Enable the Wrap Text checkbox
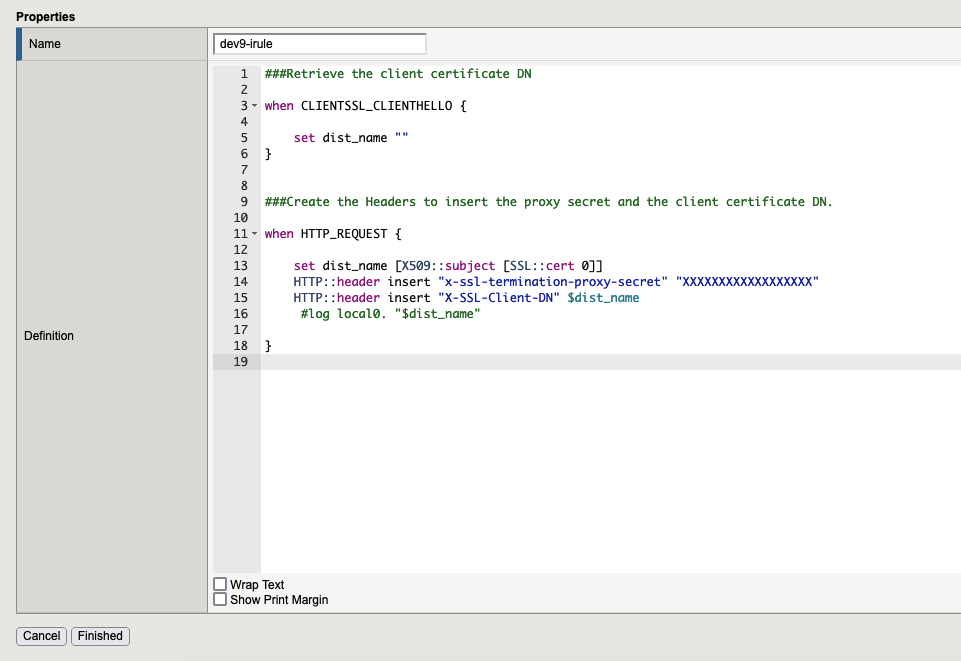961x661 pixels. pos(220,584)
